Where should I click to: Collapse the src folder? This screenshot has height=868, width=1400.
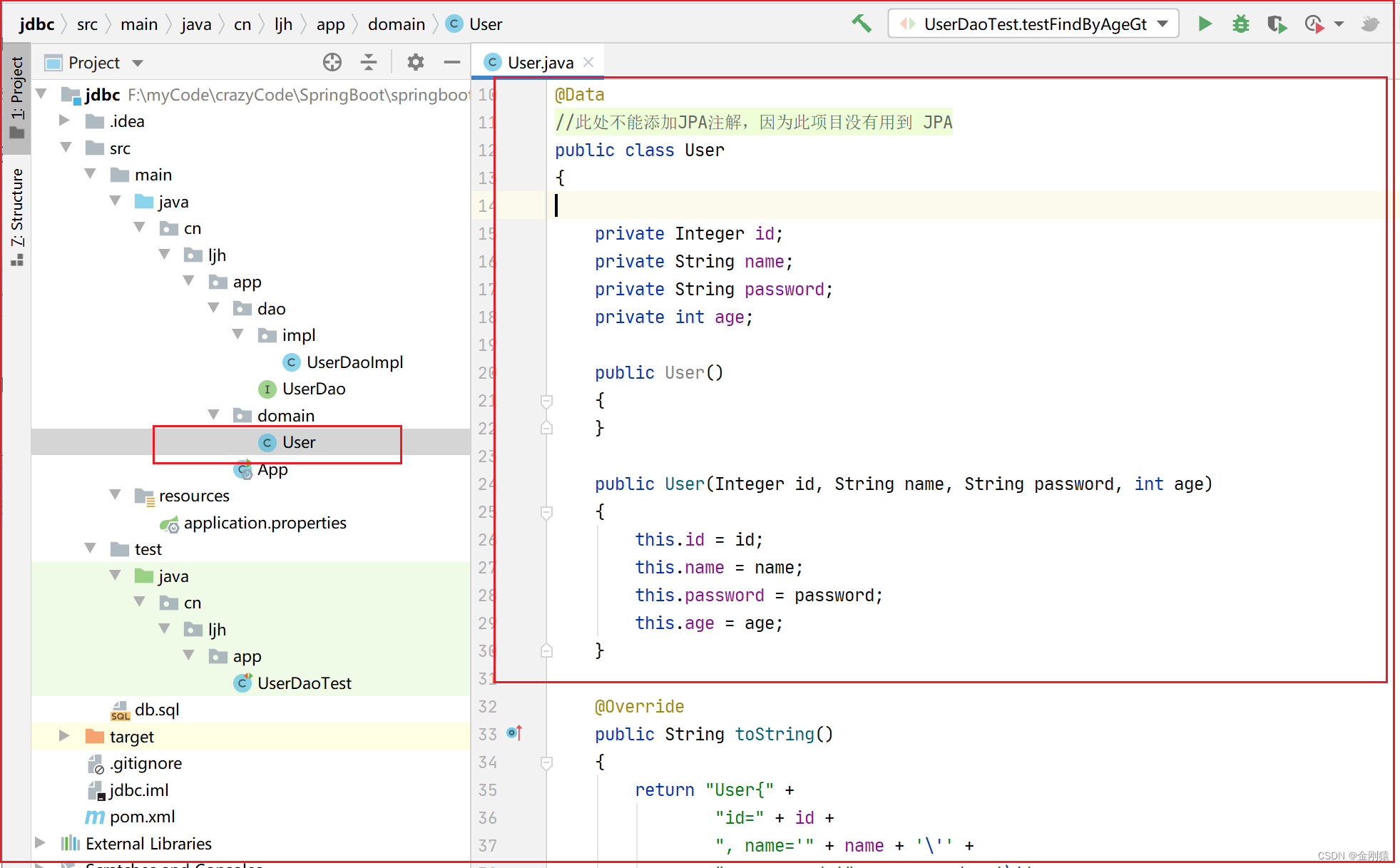66,148
